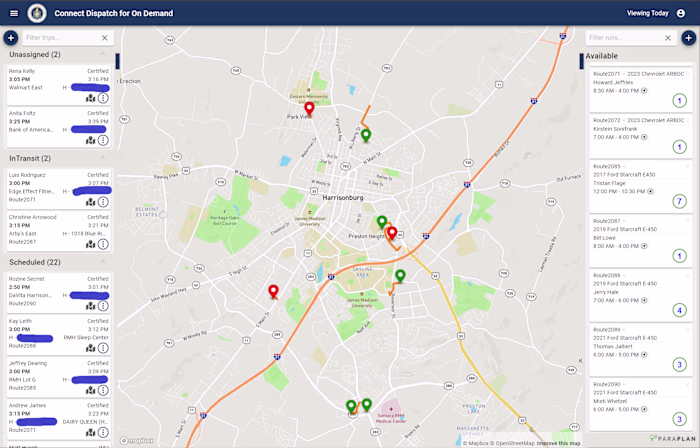The height and width of the screenshot is (448, 700).
Task: Locate Route2089 vehicle via target icon
Action: 644,355
